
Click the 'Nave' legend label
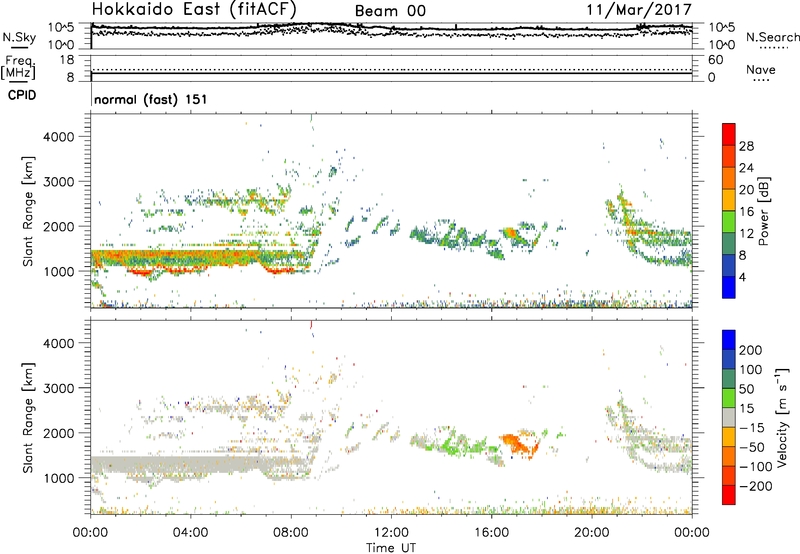[x=761, y=69]
